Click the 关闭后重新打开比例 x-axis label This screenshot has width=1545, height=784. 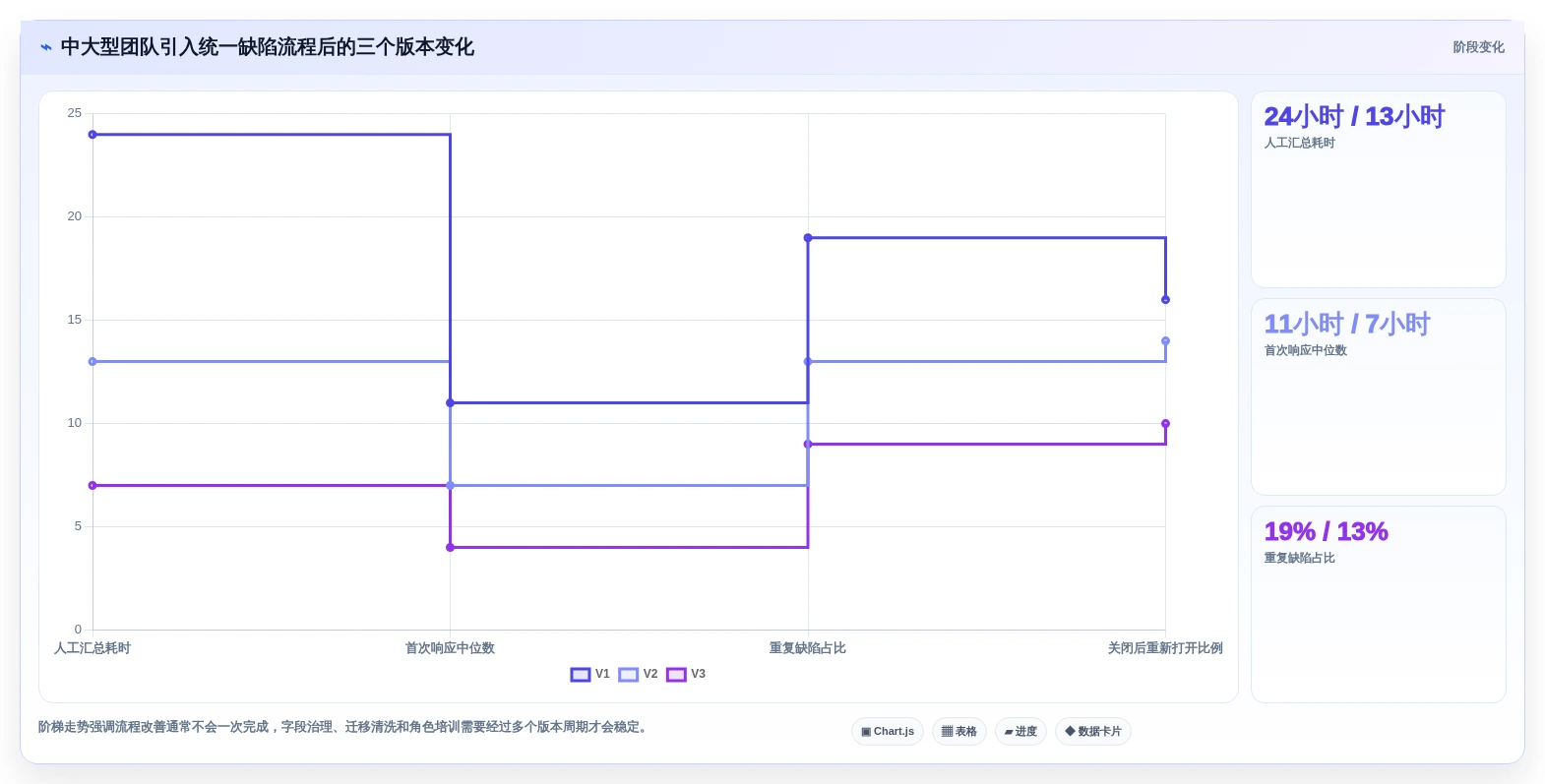(1165, 648)
